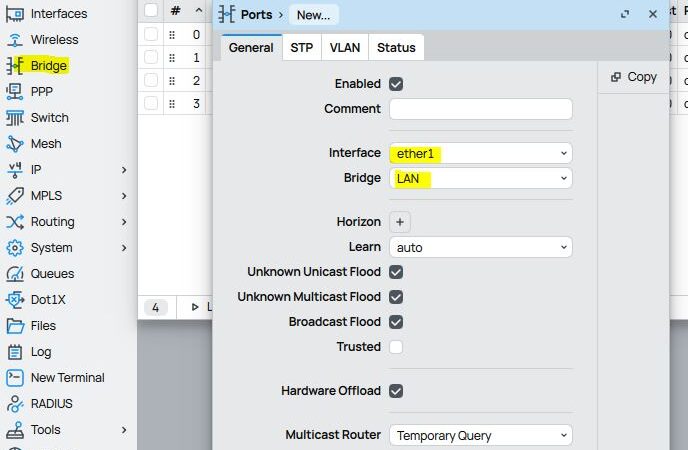Click the Bridge icon in sidebar
Screen dimensions: 688x450
(x=15, y=66)
